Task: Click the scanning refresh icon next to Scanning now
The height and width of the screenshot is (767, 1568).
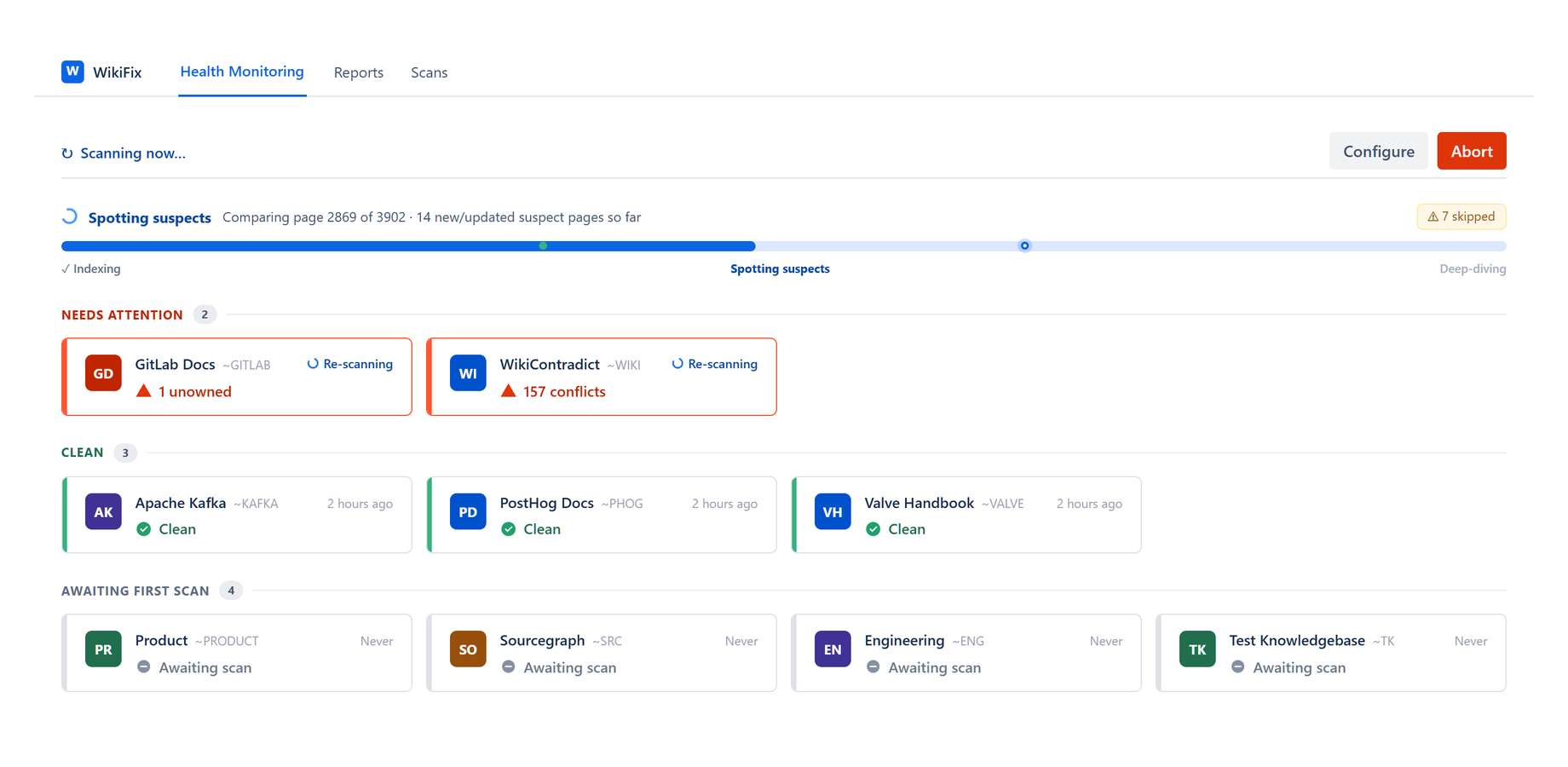Action: [67, 153]
